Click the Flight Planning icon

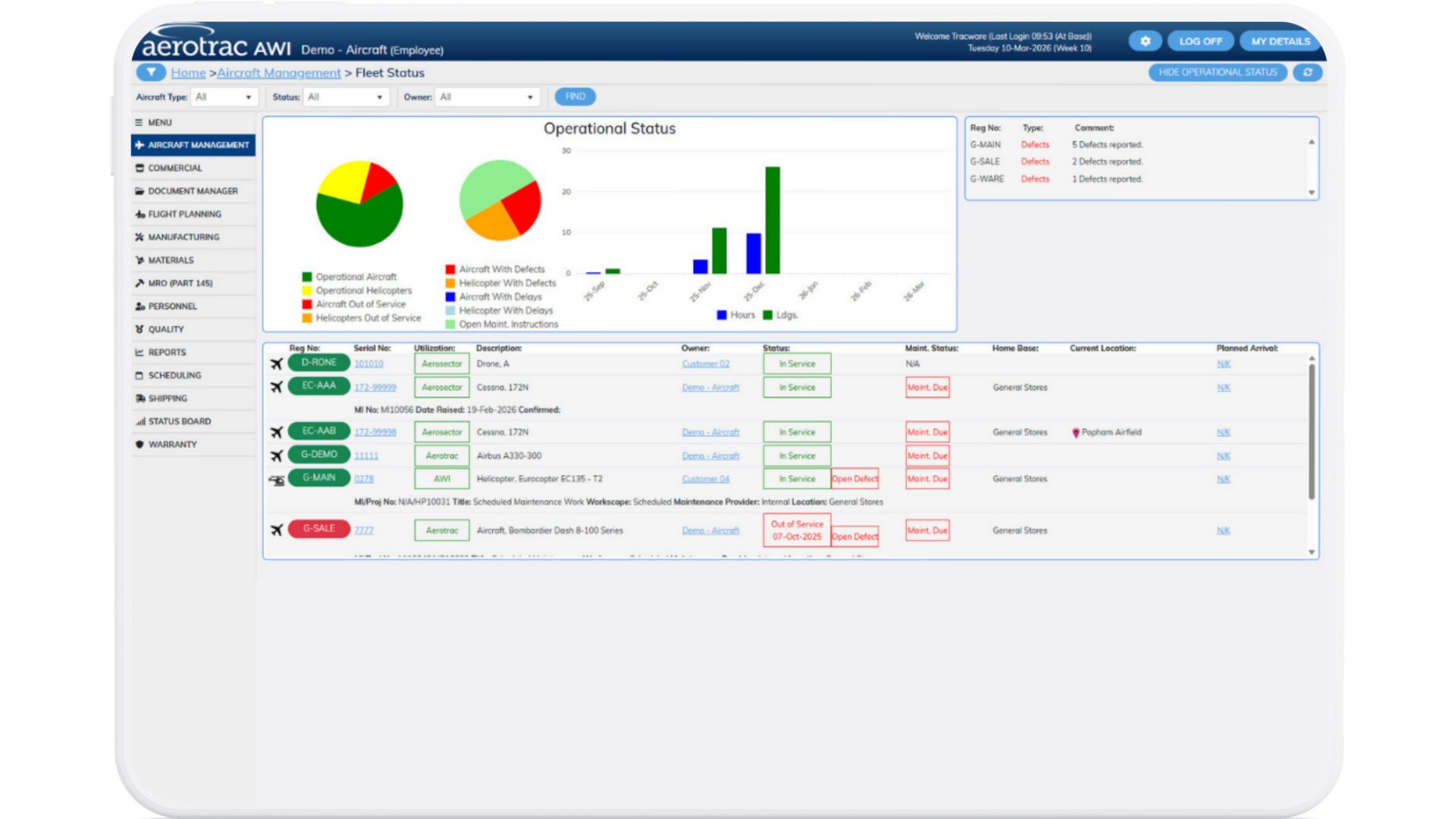pos(140,215)
